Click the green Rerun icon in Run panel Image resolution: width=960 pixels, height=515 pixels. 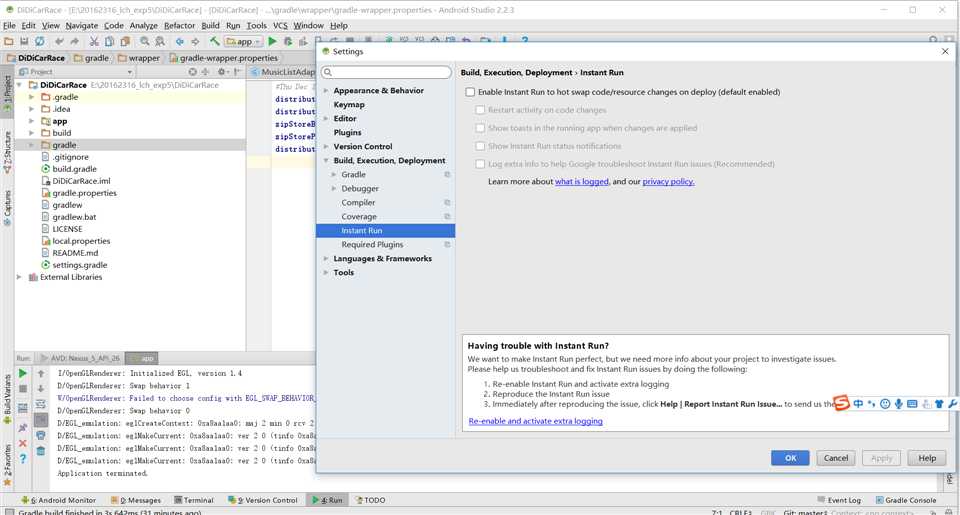coord(23,373)
